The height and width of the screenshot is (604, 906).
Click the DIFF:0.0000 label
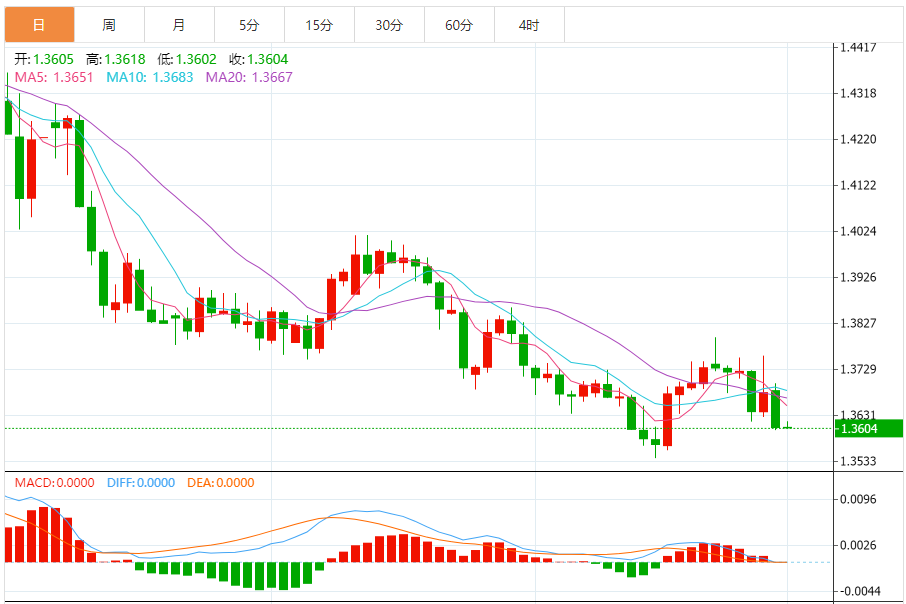pyautogui.click(x=141, y=483)
